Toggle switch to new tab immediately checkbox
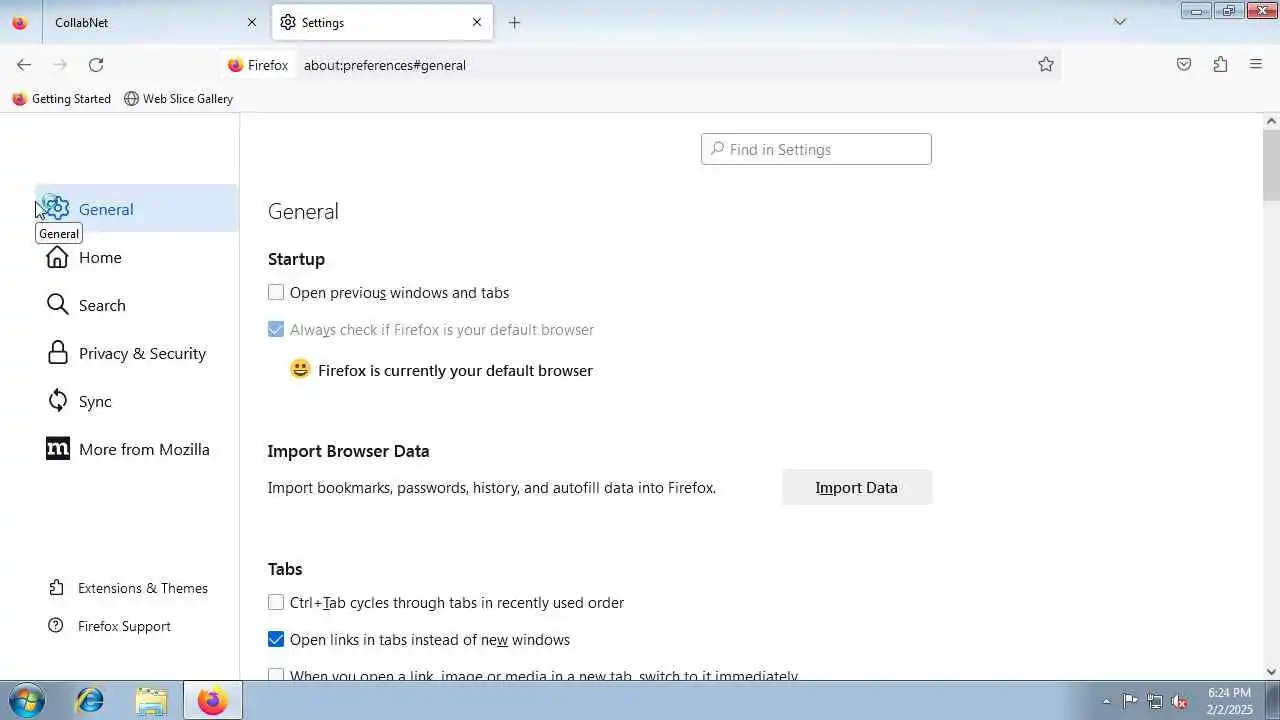Image resolution: width=1280 pixels, height=720 pixels. [276, 675]
